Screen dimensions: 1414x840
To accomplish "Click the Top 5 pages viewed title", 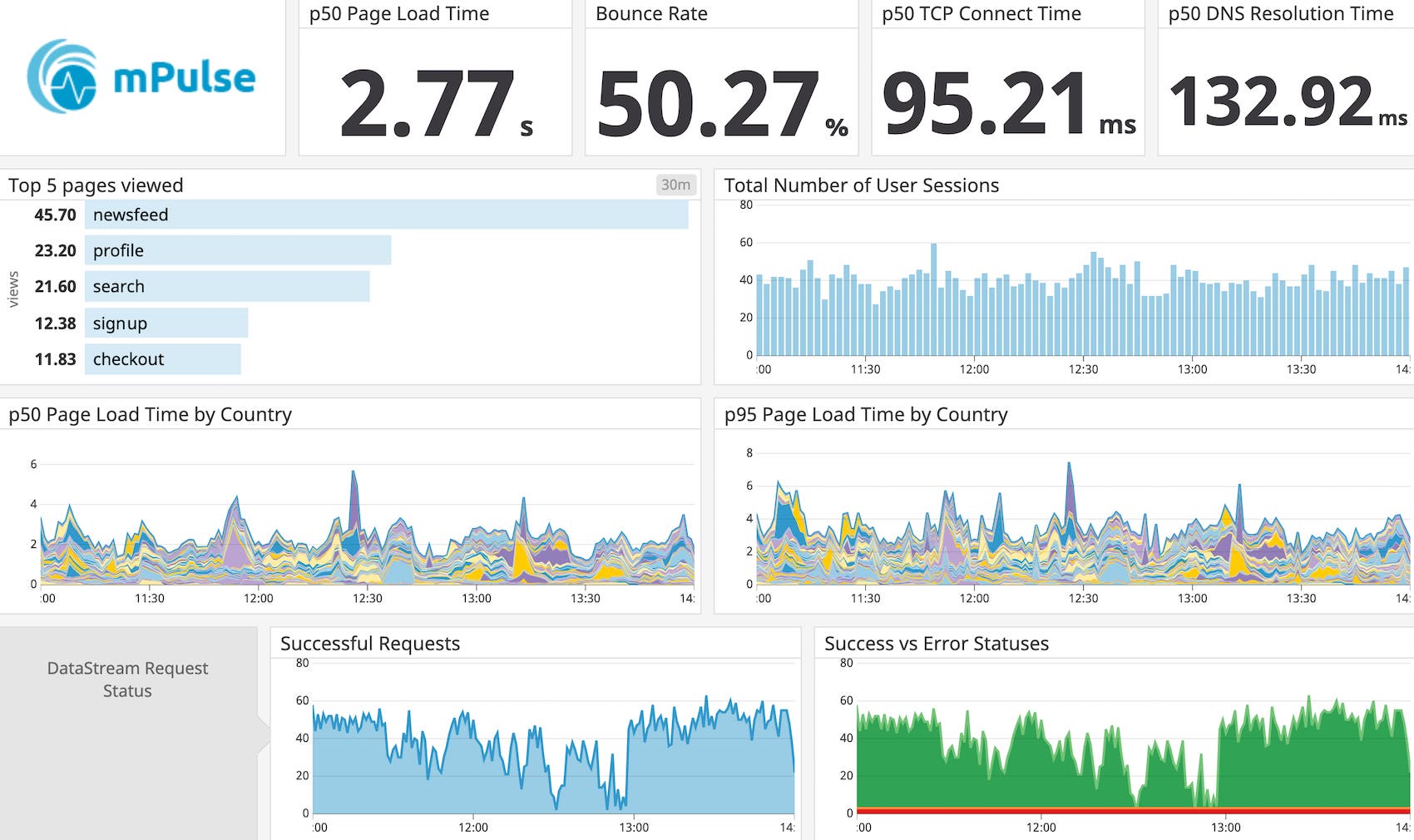I will 96,185.
